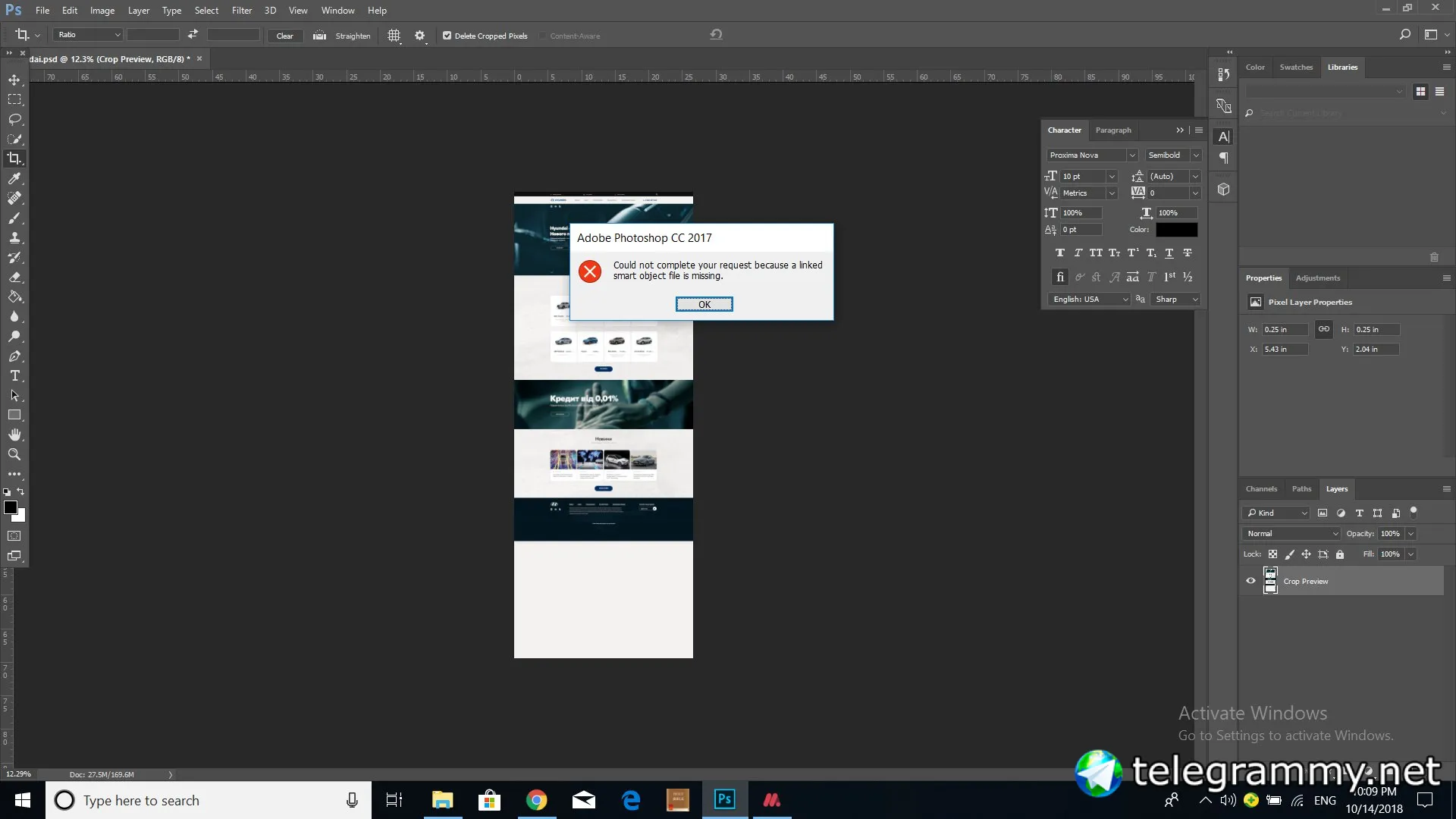This screenshot has width=1456, height=819.
Task: Click the Straighten icon in options bar
Action: click(320, 36)
